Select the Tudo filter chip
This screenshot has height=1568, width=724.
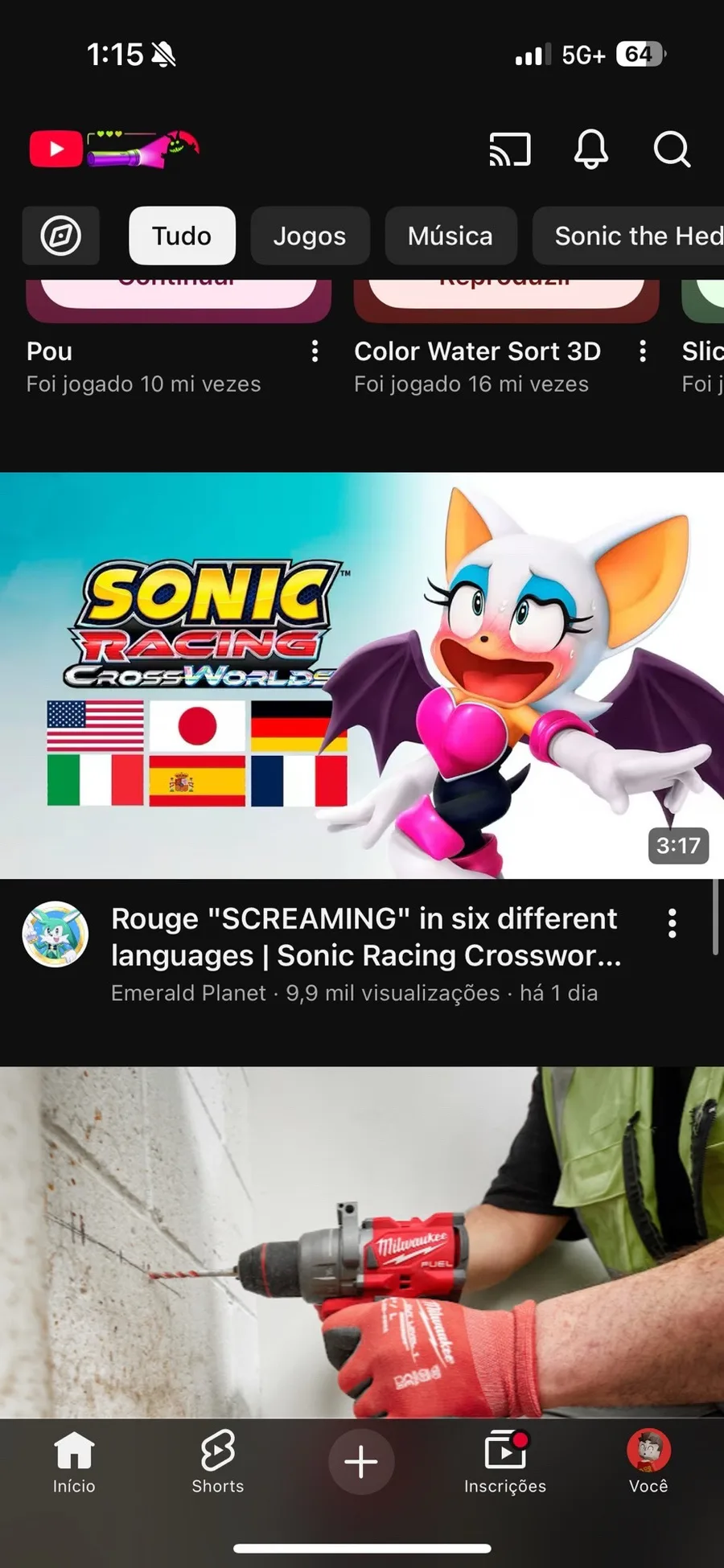click(182, 236)
